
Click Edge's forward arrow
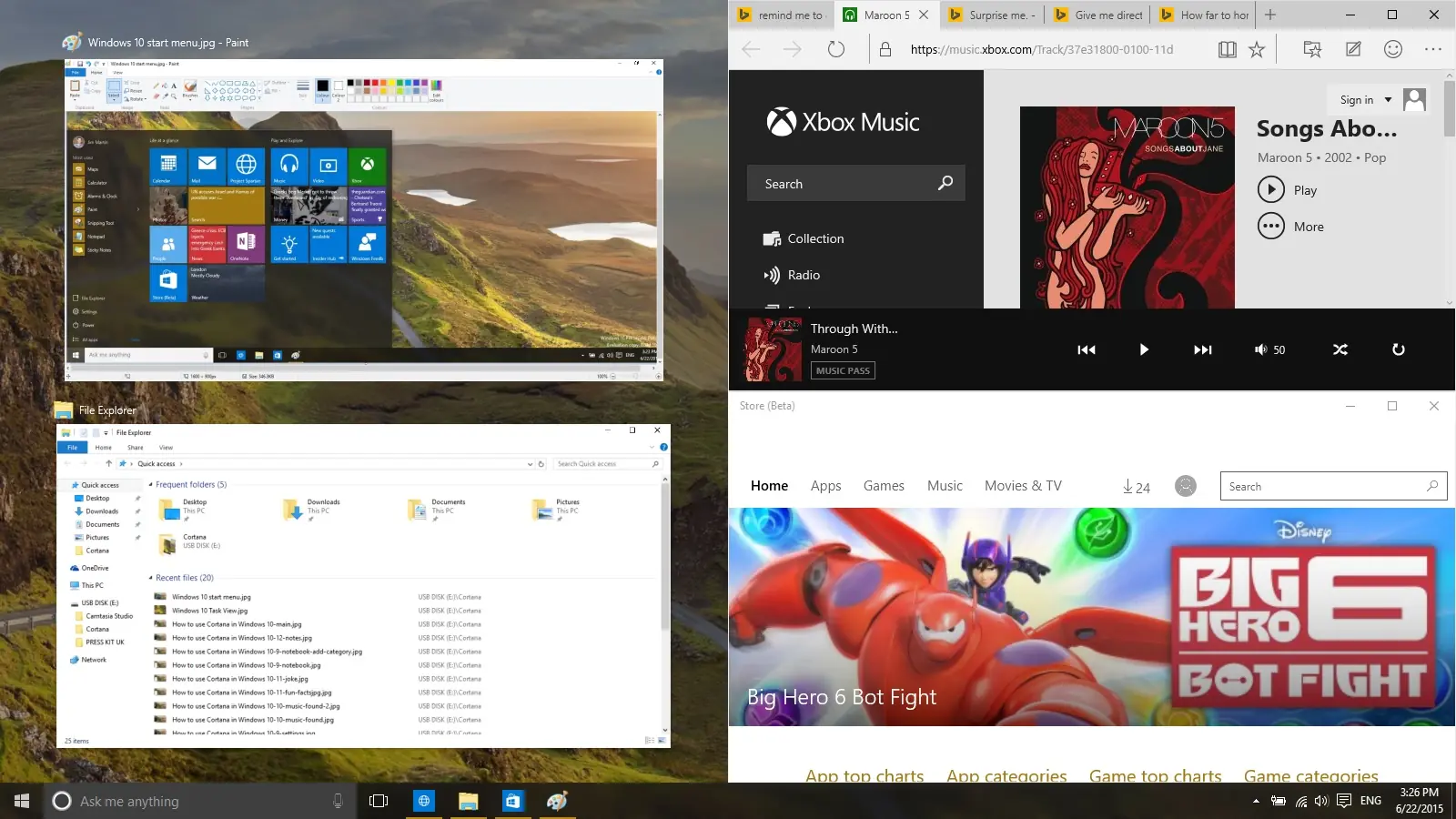coord(793,49)
